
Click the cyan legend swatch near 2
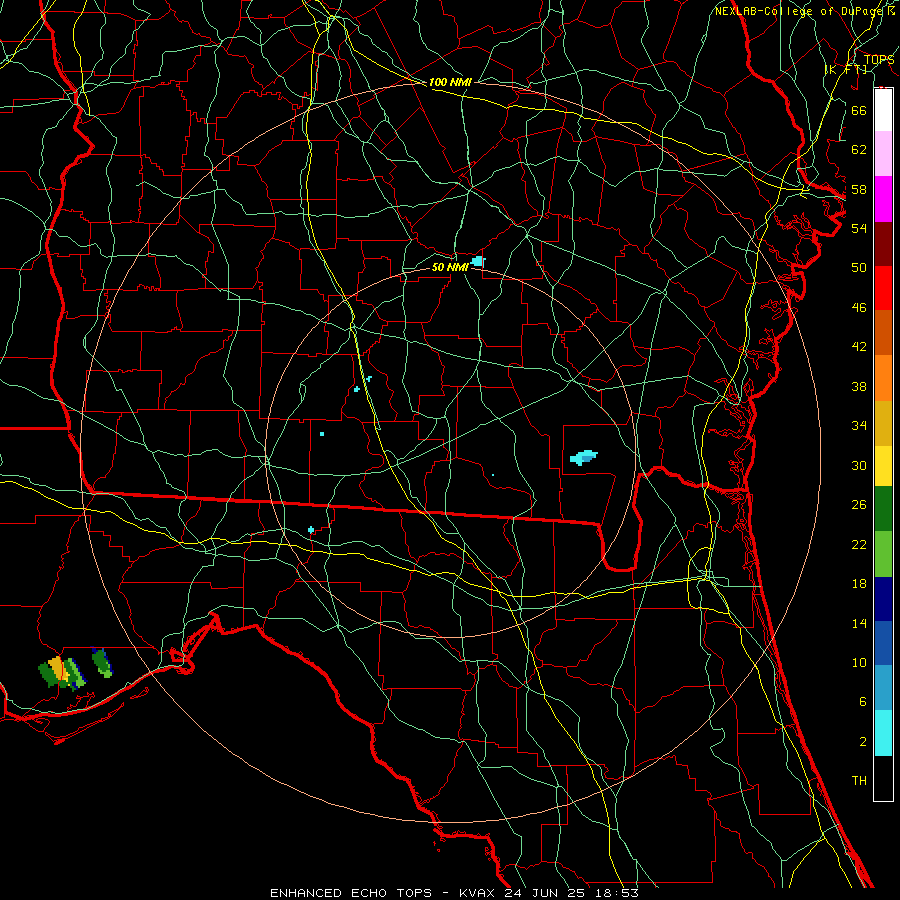(x=883, y=733)
